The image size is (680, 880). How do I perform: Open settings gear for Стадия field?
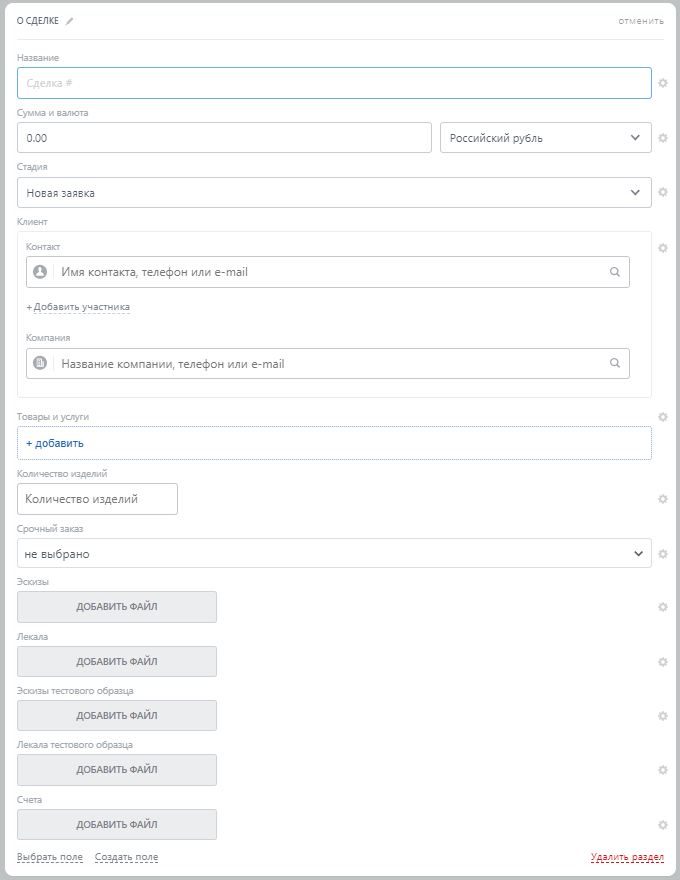coord(662,193)
